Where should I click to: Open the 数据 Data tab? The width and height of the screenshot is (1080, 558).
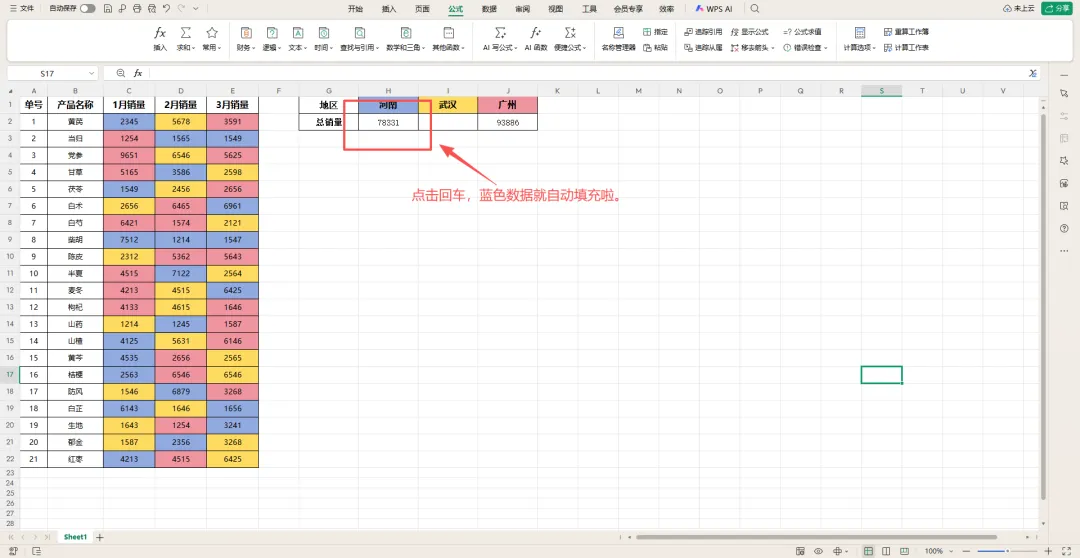point(489,9)
